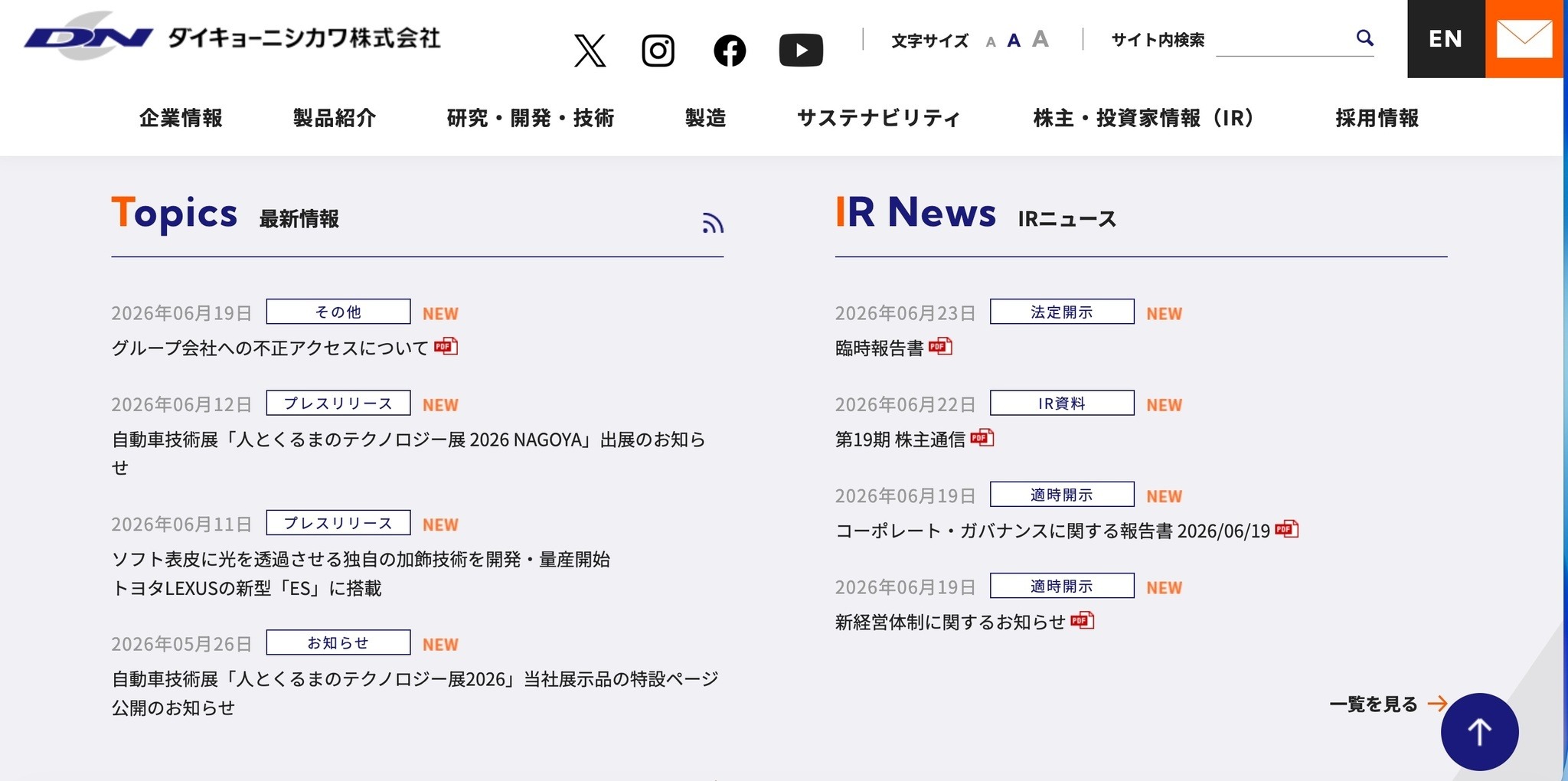Click the search magnifier icon
Image resolution: width=1568 pixels, height=781 pixels.
(x=1364, y=38)
